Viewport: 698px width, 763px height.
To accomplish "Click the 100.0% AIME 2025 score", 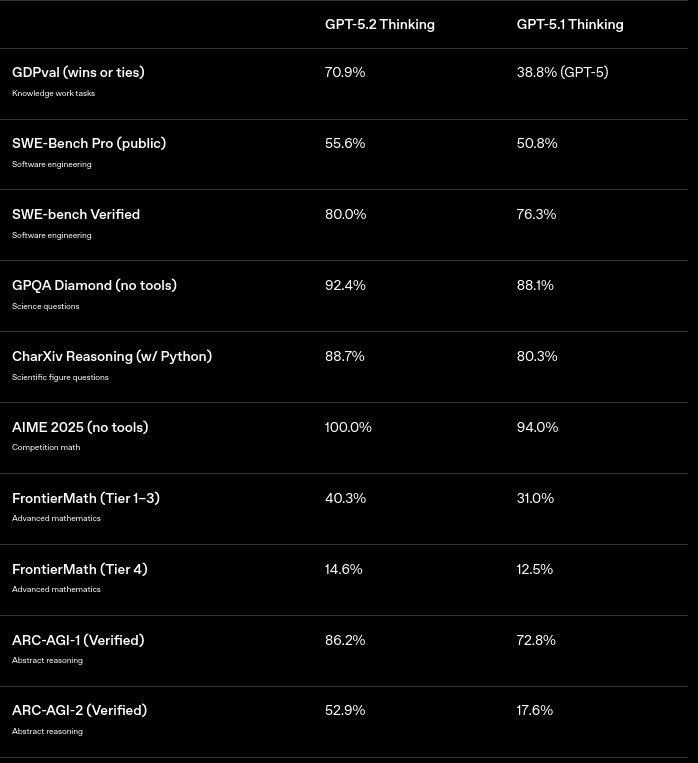I will (348, 428).
